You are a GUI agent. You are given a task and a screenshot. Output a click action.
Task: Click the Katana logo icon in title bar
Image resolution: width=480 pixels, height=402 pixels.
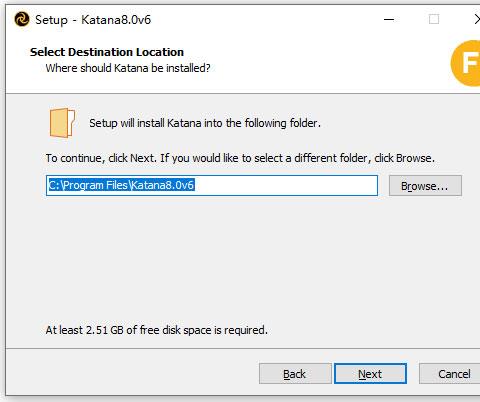22,19
